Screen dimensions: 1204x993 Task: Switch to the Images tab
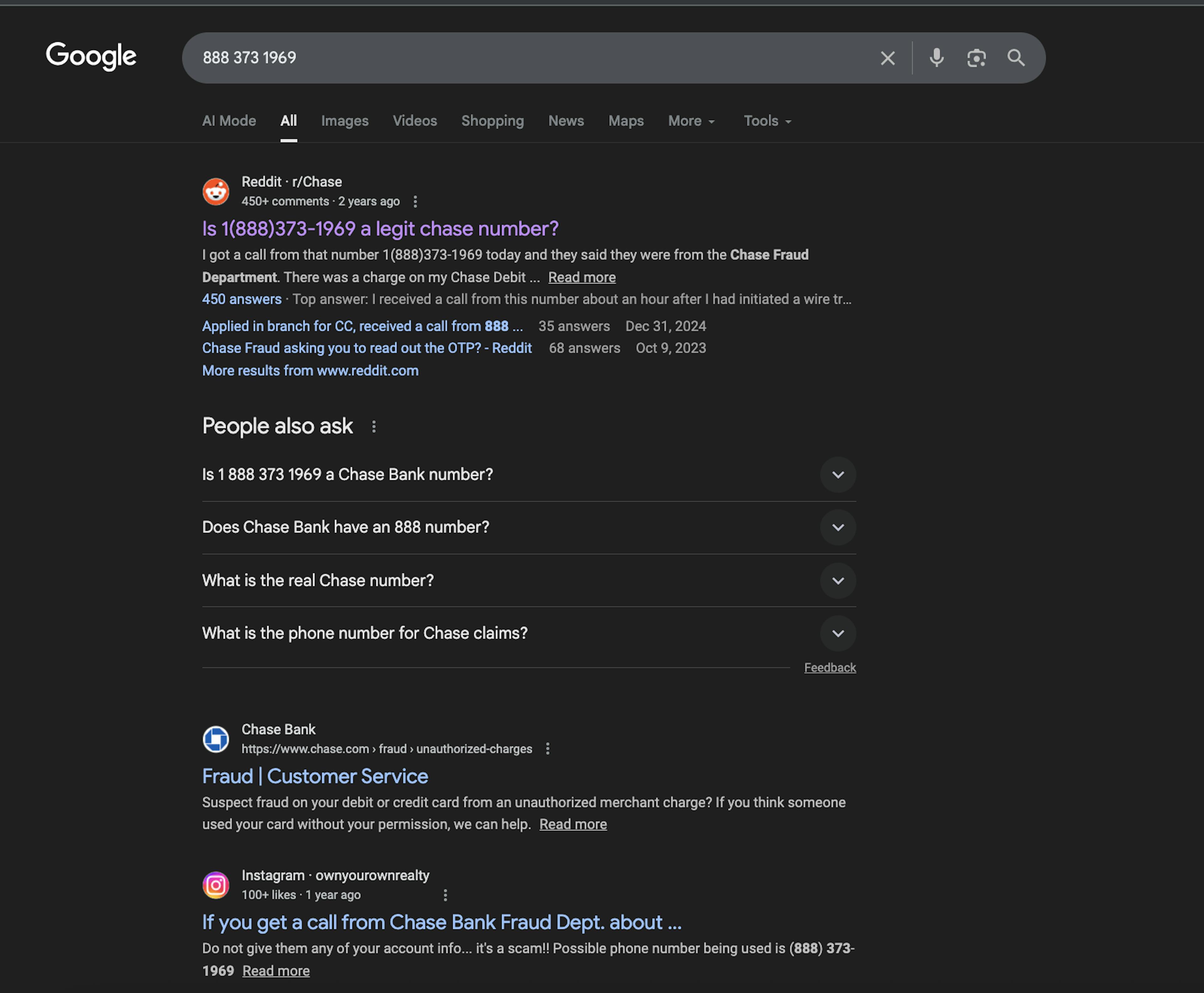[345, 121]
